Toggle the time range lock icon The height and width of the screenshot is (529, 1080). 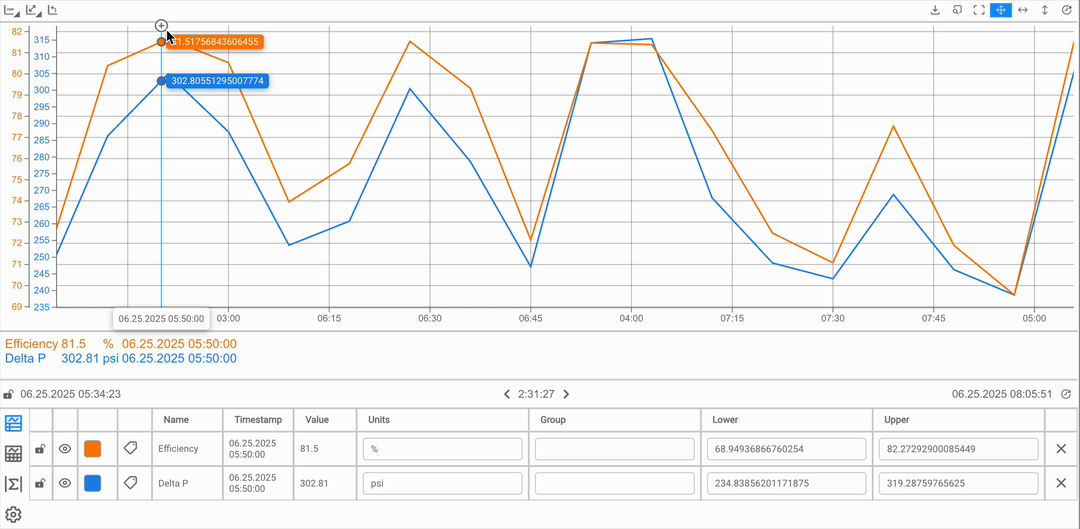tap(8, 395)
